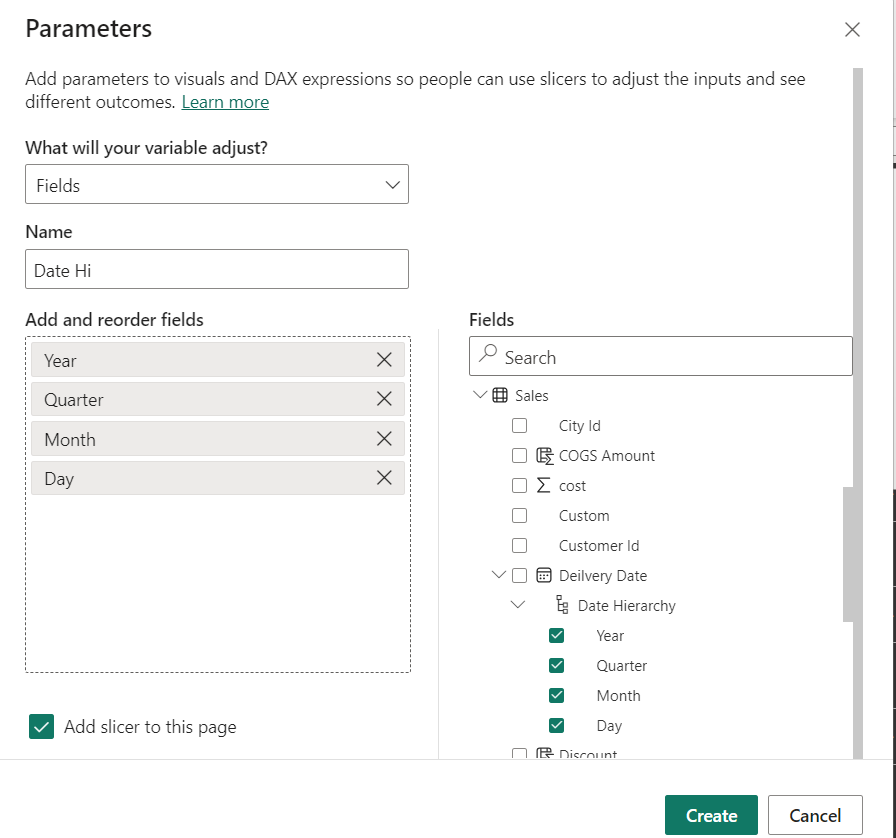This screenshot has width=896, height=838.
Task: Click the dialog's outer vertical scrollbar
Action: (x=857, y=413)
